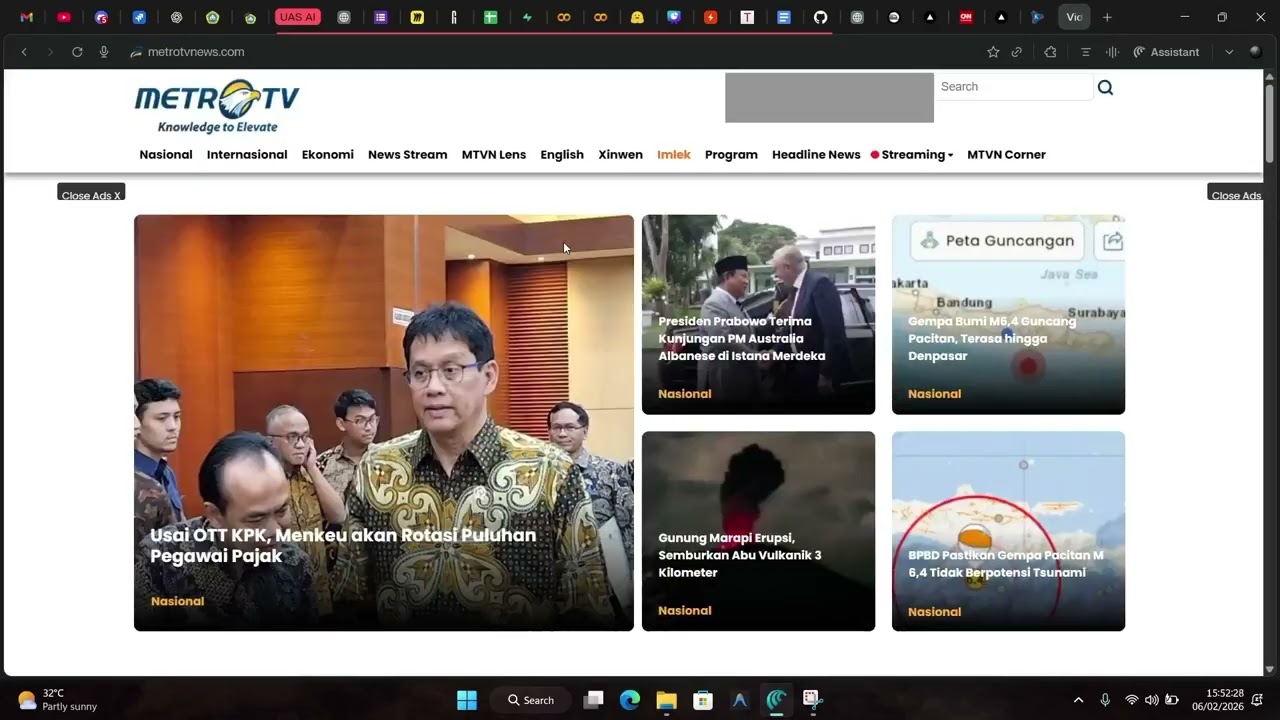The image size is (1280, 720).
Task: Expand the Streaming dropdown menu
Action: click(x=912, y=155)
